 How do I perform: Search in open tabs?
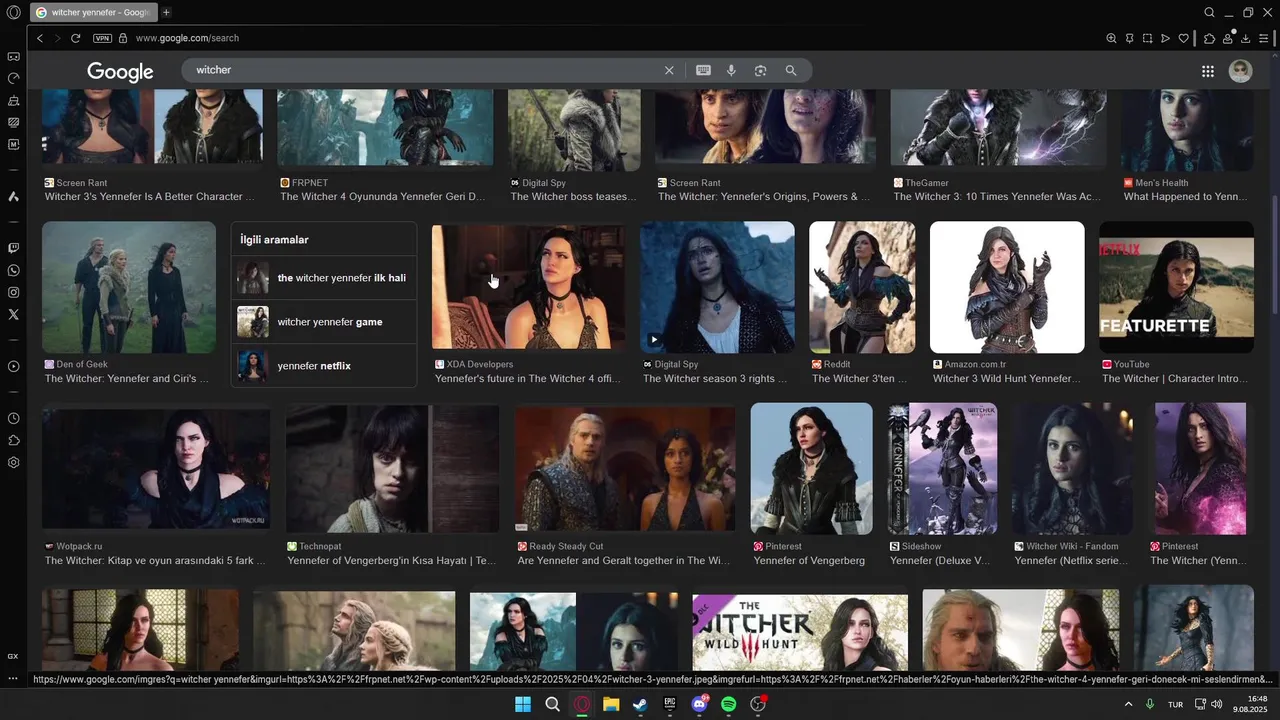[1209, 12]
